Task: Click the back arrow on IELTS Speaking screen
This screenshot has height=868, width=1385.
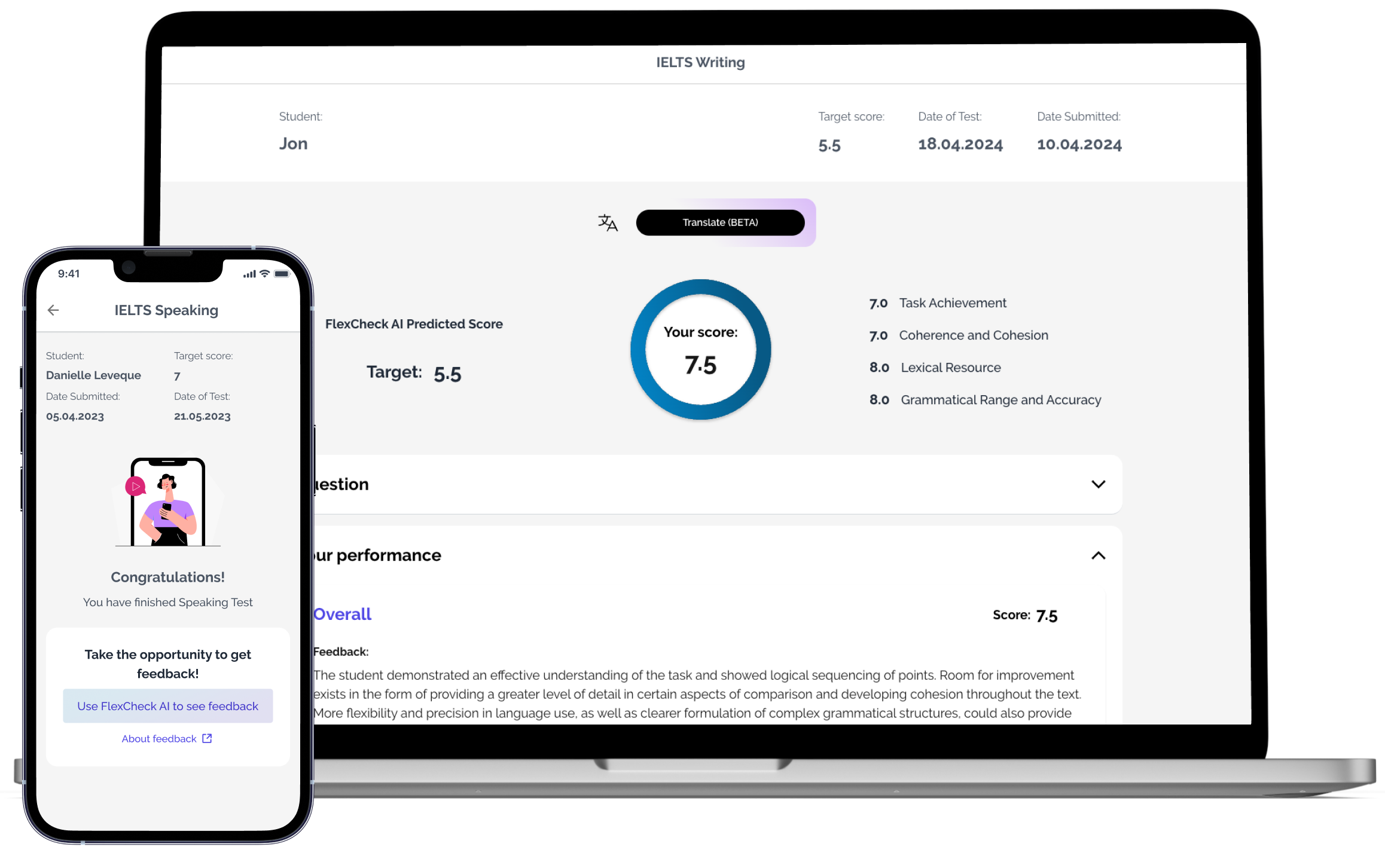Action: [53, 310]
